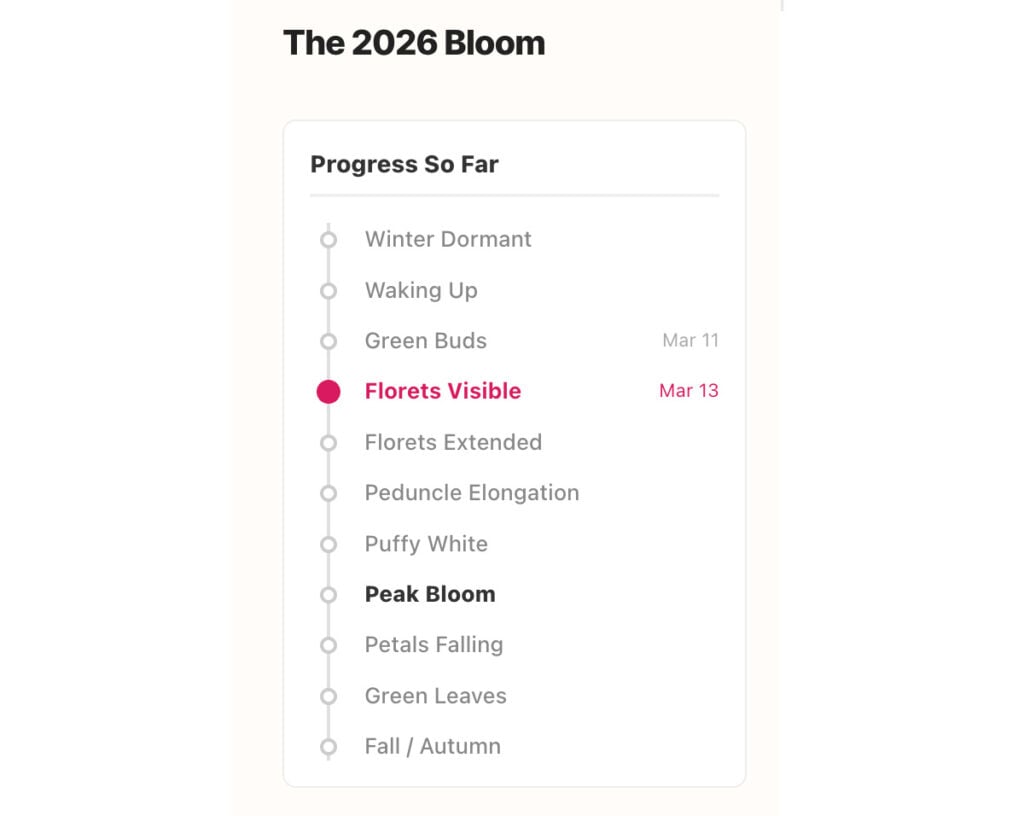This screenshot has width=1024, height=816.
Task: Click the Progress So Far heading
Action: [x=406, y=164]
